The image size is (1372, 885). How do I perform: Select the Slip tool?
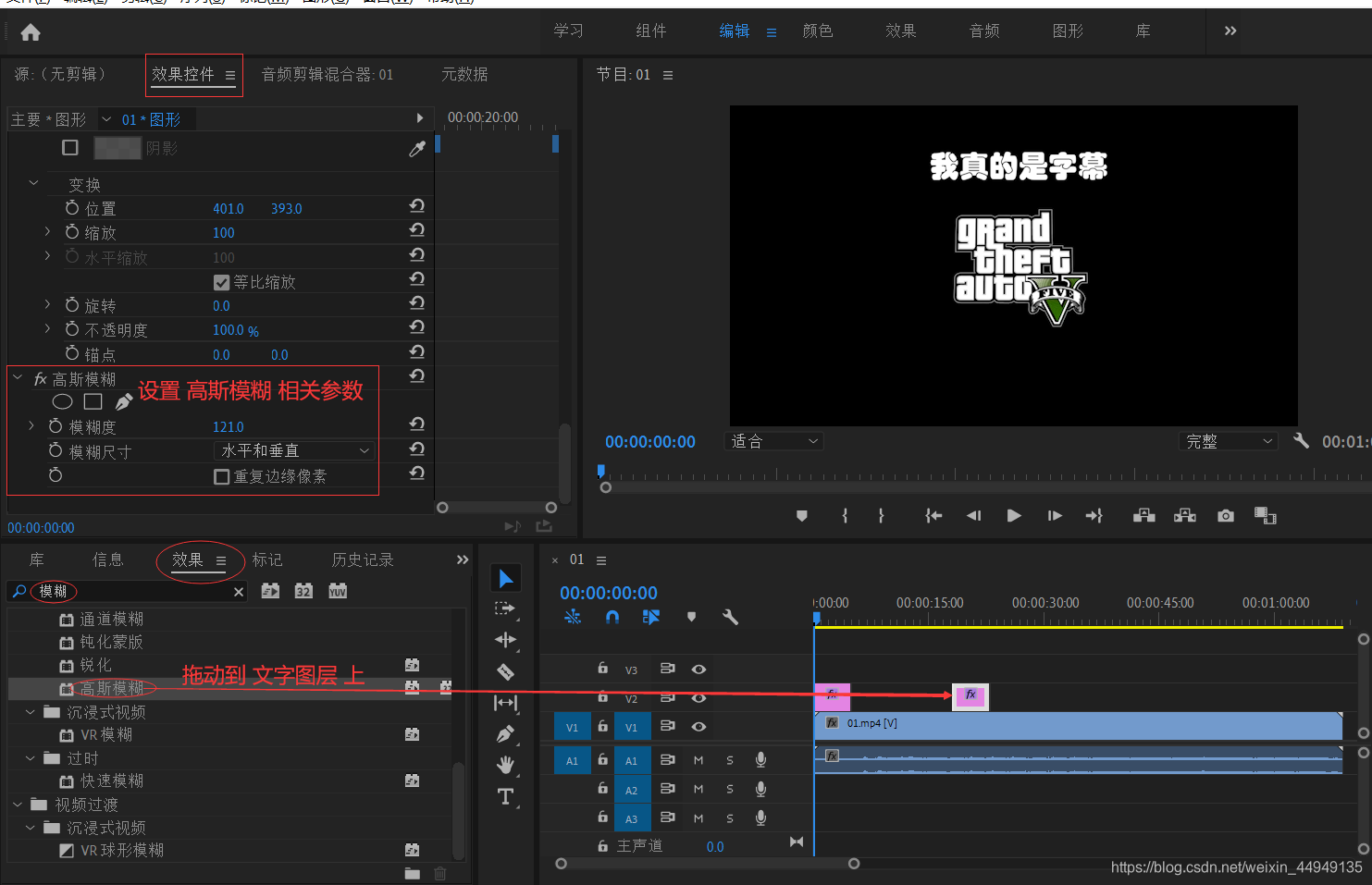[x=505, y=703]
